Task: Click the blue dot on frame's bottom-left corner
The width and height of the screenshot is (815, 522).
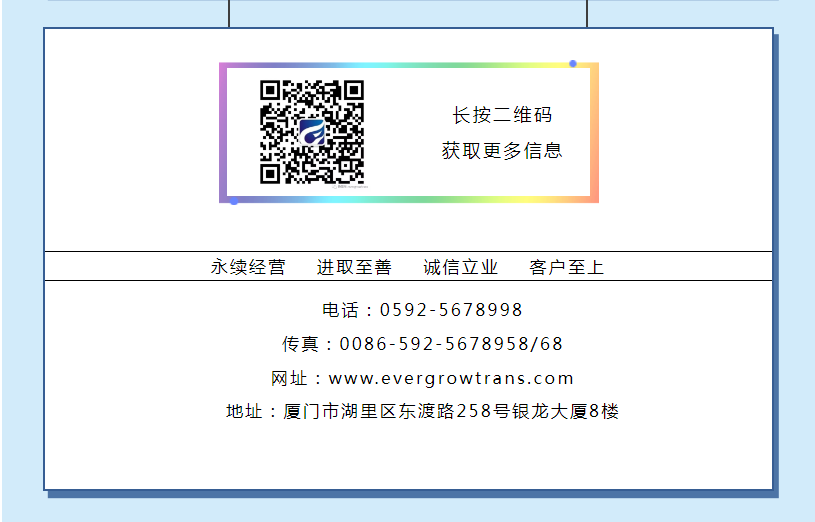Action: [234, 201]
